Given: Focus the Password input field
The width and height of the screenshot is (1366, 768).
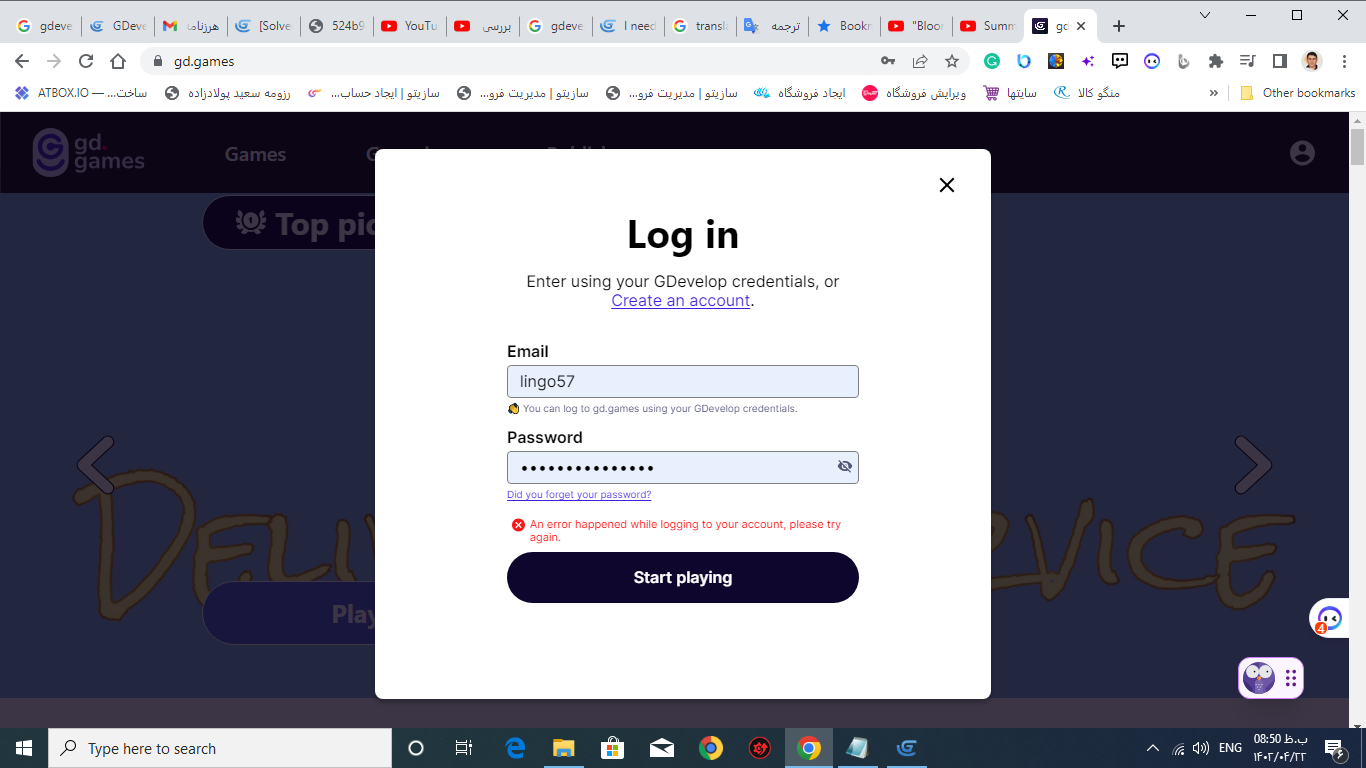Looking at the screenshot, I should click(x=670, y=467).
